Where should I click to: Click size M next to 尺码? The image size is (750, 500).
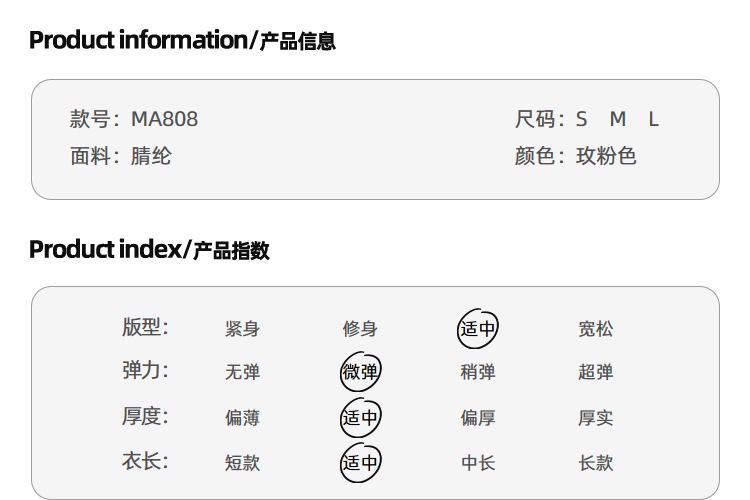tap(618, 119)
